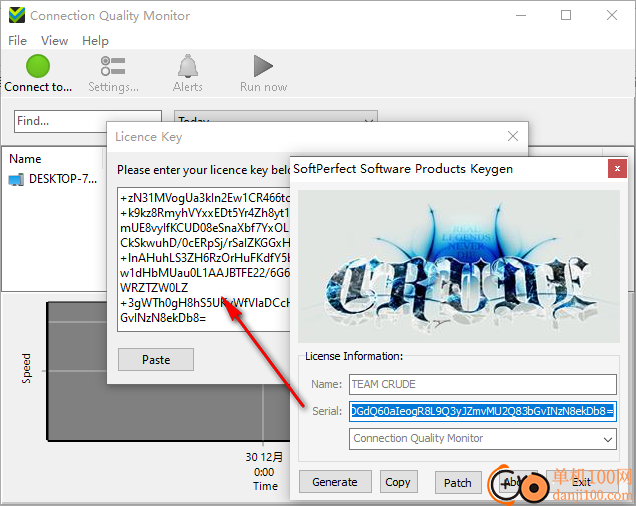Click the CRUDE banner image in the keygen

coord(459,266)
